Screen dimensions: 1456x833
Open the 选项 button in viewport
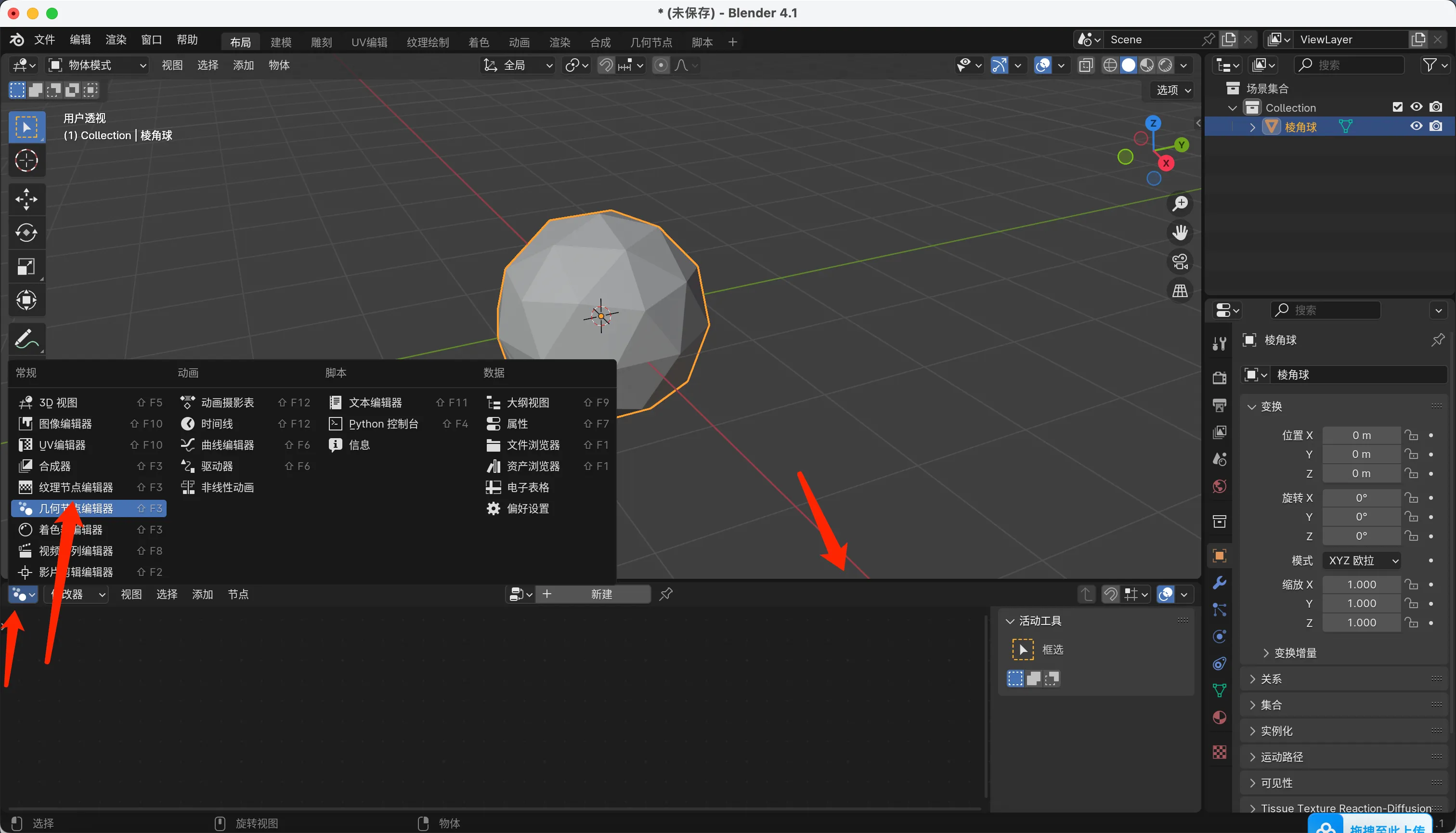point(1172,90)
